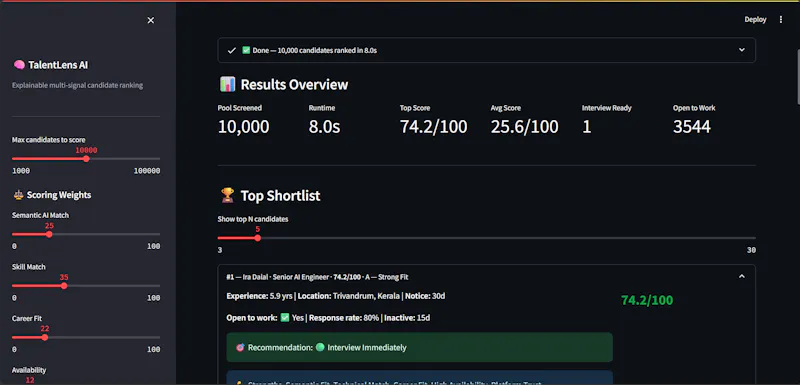This screenshot has width=800, height=385.
Task: Adjust the Show top N candidates slider
Action: [258, 238]
